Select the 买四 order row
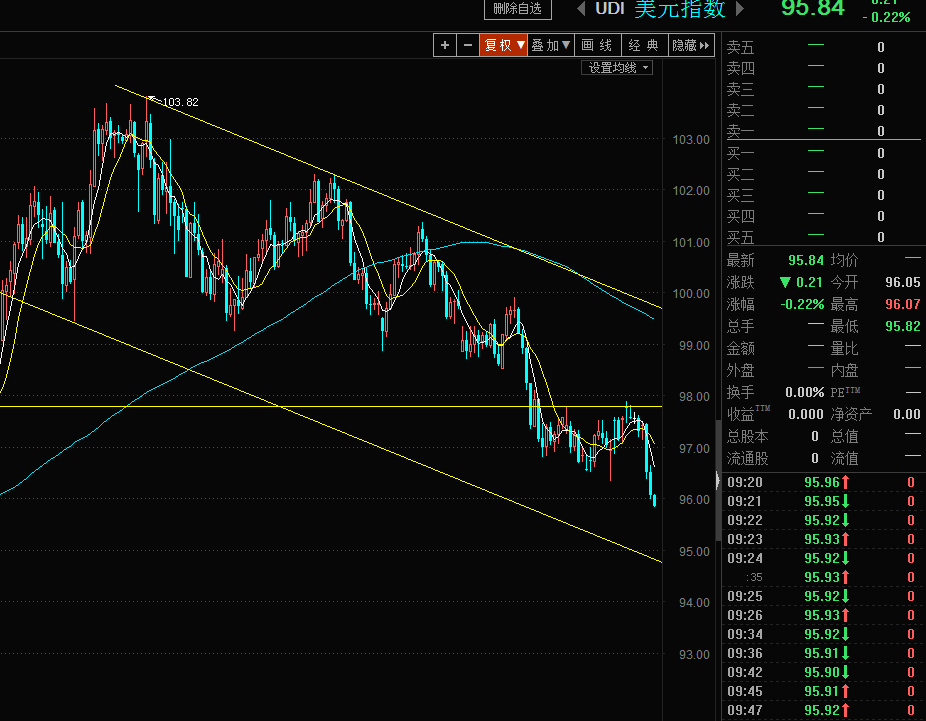926x721 pixels. (x=823, y=217)
